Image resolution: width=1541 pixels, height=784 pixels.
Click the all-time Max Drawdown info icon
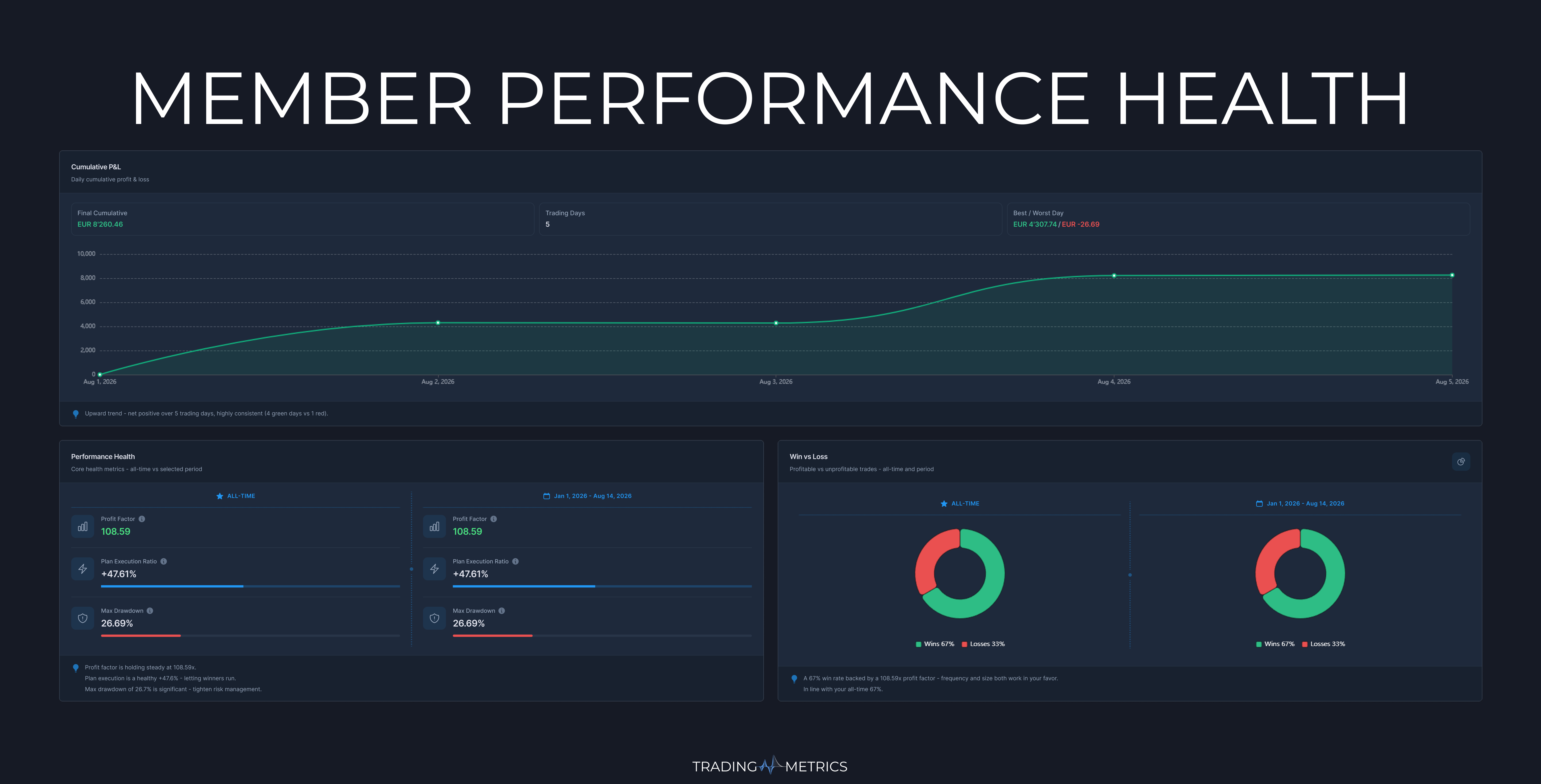150,611
